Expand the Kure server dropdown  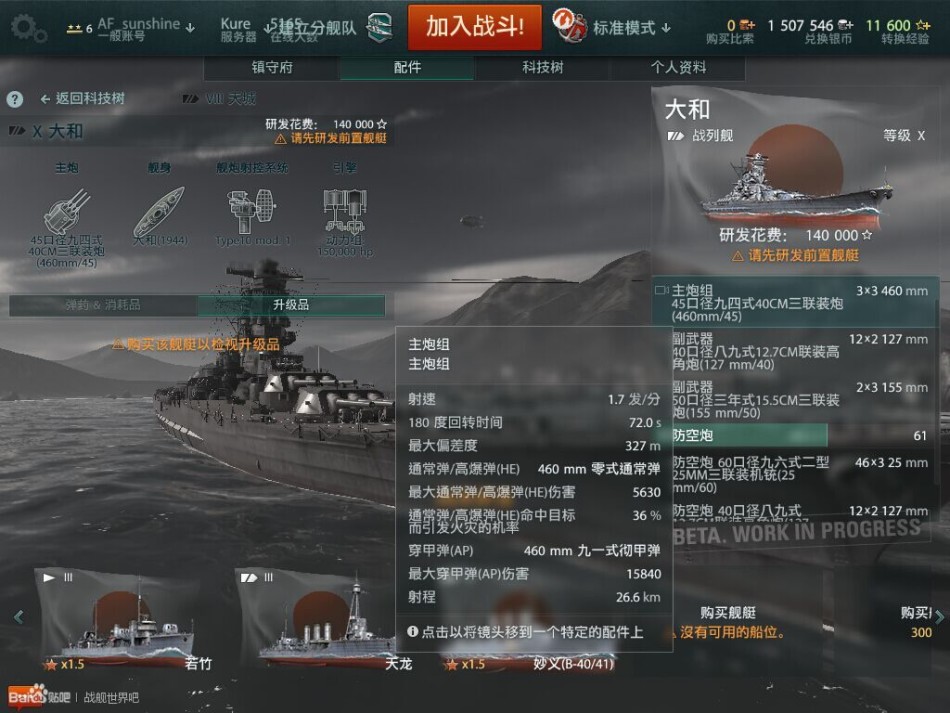[x=268, y=28]
